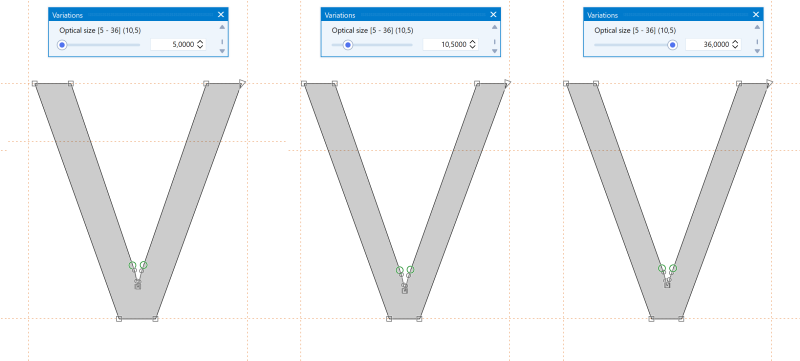Click the 10,5000 optical size value field

[451, 45]
